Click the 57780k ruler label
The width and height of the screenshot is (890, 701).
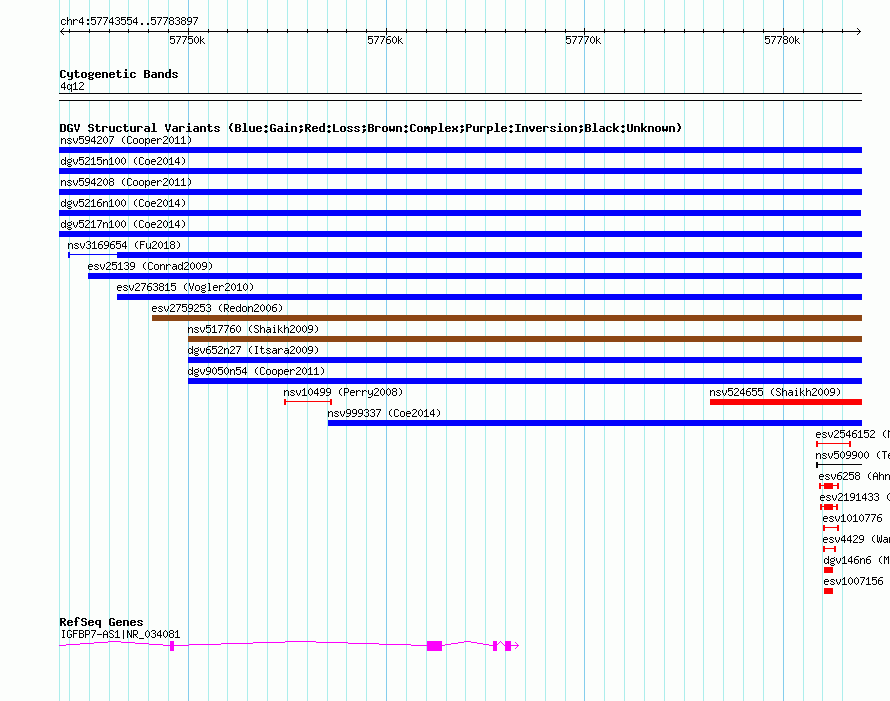tap(782, 40)
